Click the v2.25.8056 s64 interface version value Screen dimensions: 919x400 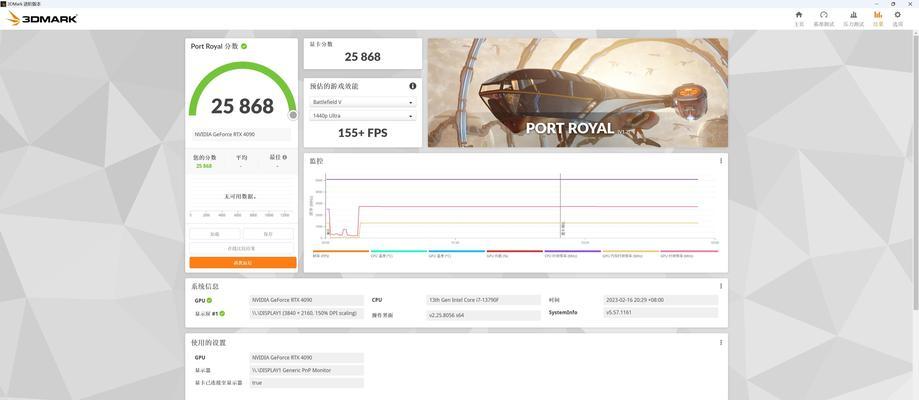click(484, 315)
